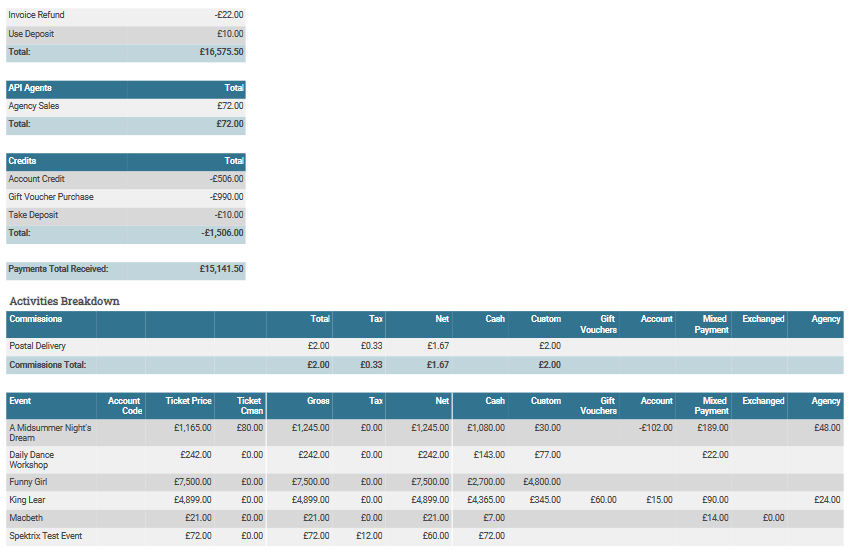Click the £189.00 mixed payment value

713,428
